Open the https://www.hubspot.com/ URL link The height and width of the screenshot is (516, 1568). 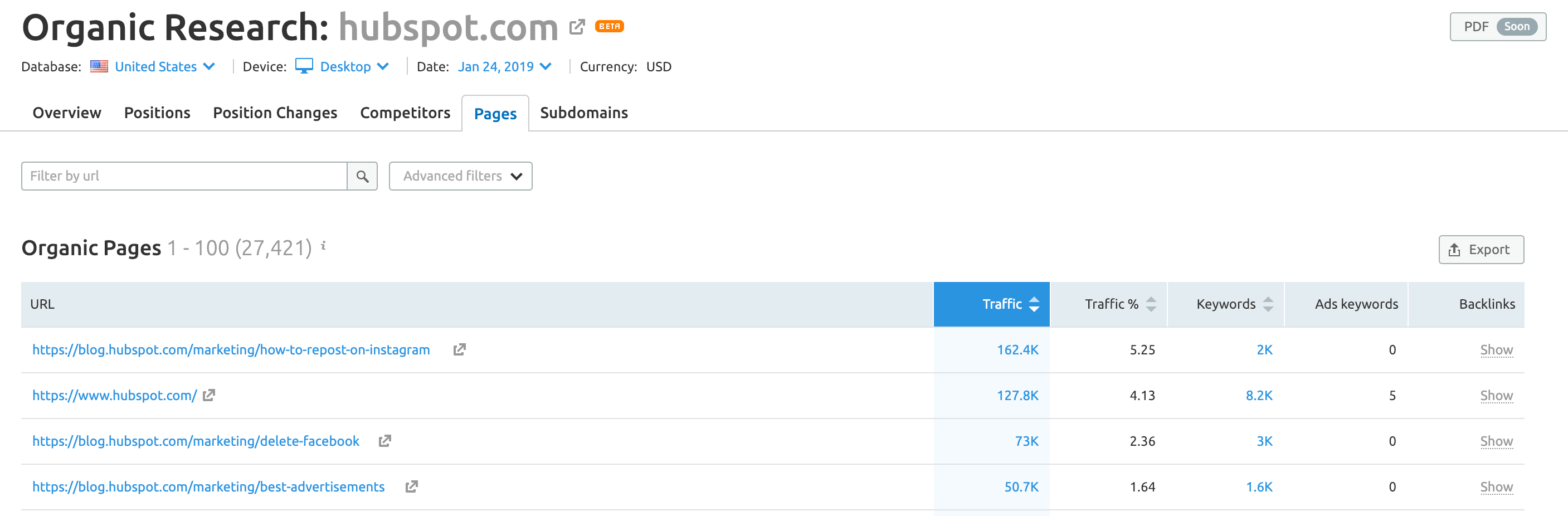click(114, 395)
